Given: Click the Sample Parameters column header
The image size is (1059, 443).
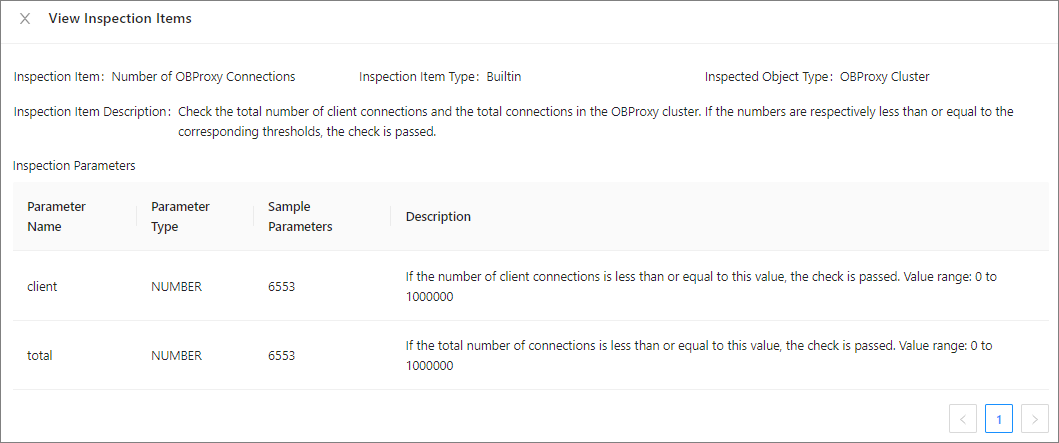Looking at the screenshot, I should (300, 216).
